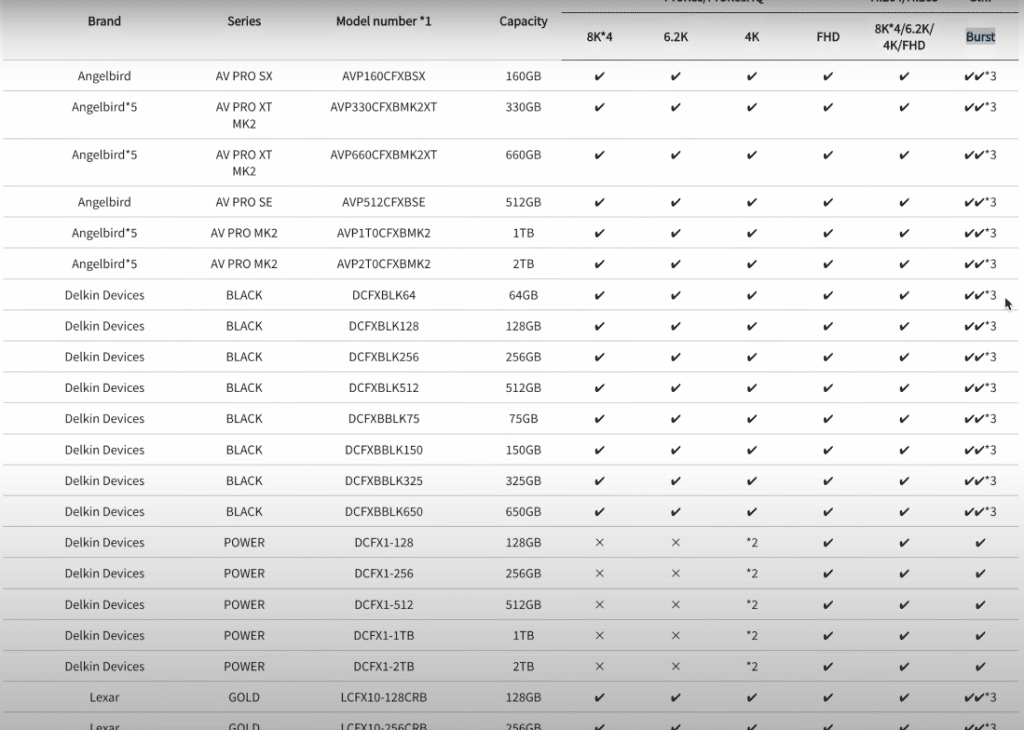
Task: Click the Lexar brand in the LCFX10-128CRB row
Action: click(x=104, y=697)
